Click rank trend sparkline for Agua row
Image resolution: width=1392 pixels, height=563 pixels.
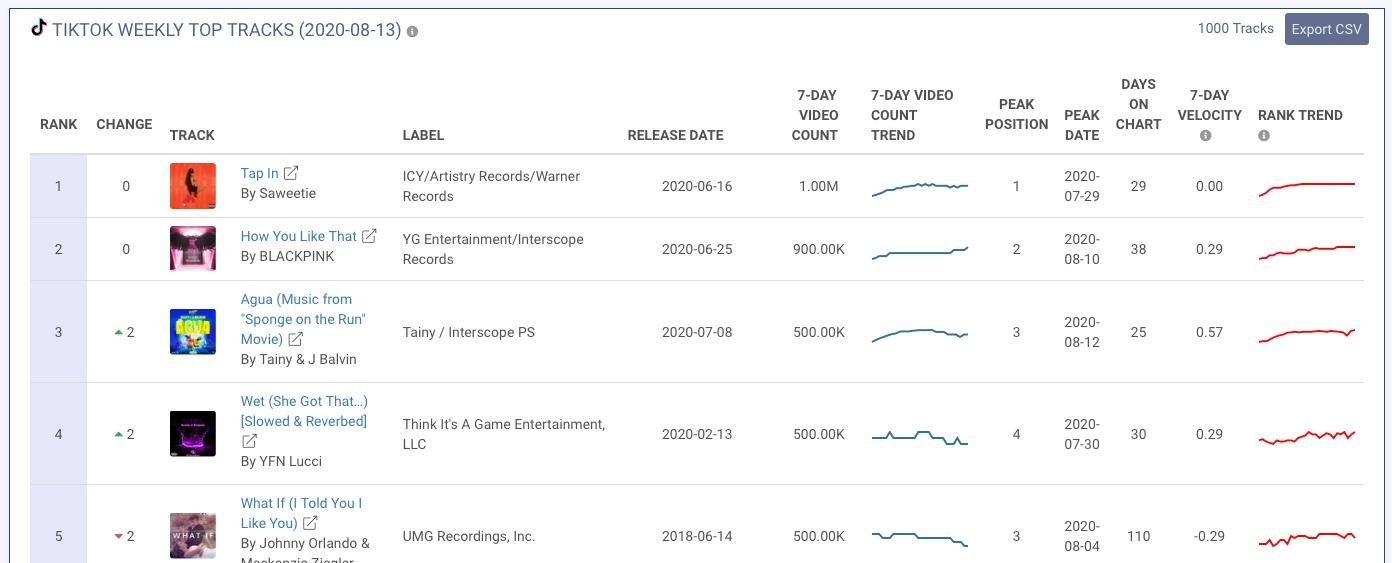coord(1307,334)
